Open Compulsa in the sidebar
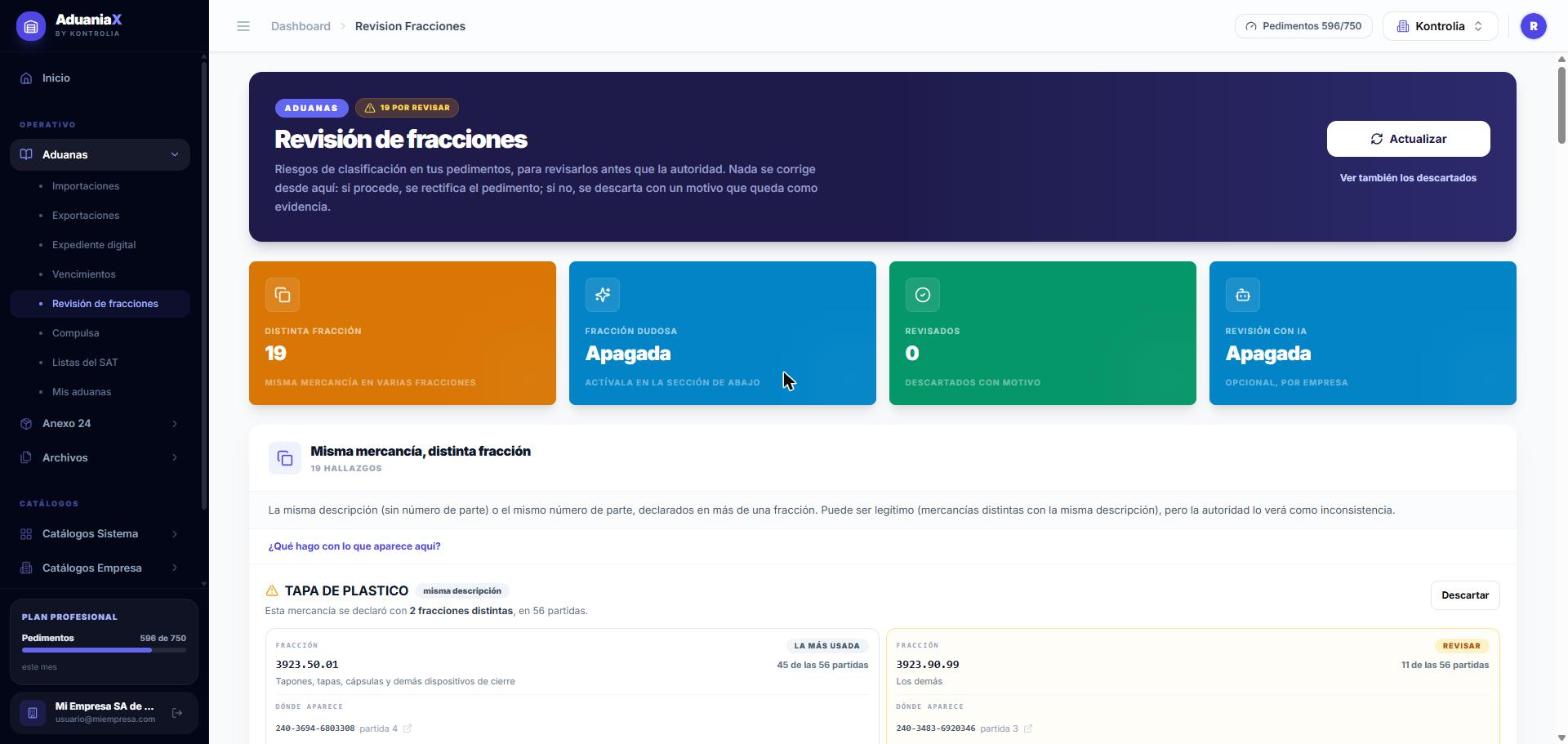The height and width of the screenshot is (744, 1568). [x=75, y=333]
